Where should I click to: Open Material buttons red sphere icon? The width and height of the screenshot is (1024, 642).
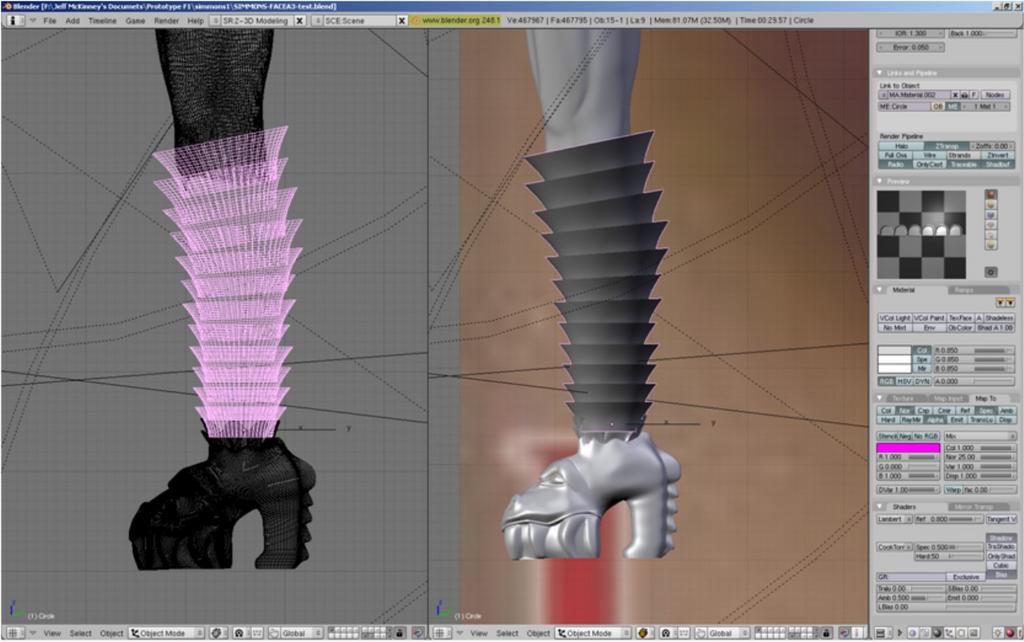coord(1010,633)
